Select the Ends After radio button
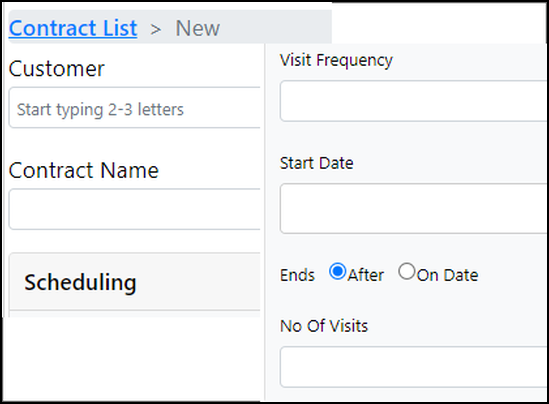Viewport: 549px width, 404px height. pyautogui.click(x=338, y=271)
